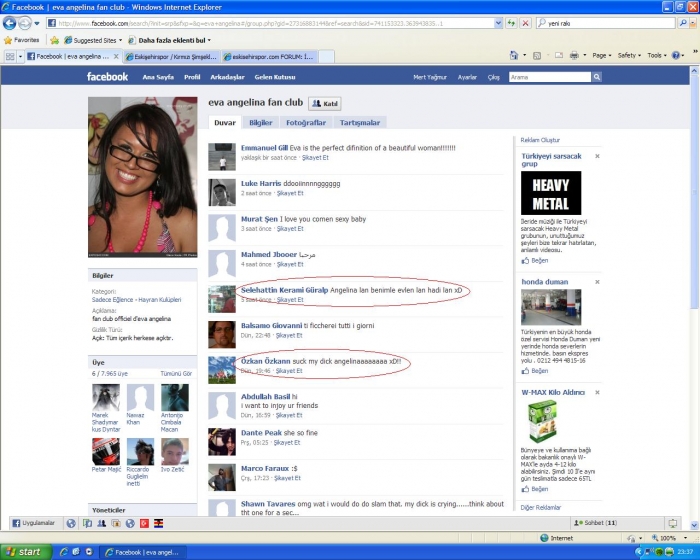
Task: Click the IE Home icon in command bar
Action: click(x=514, y=55)
